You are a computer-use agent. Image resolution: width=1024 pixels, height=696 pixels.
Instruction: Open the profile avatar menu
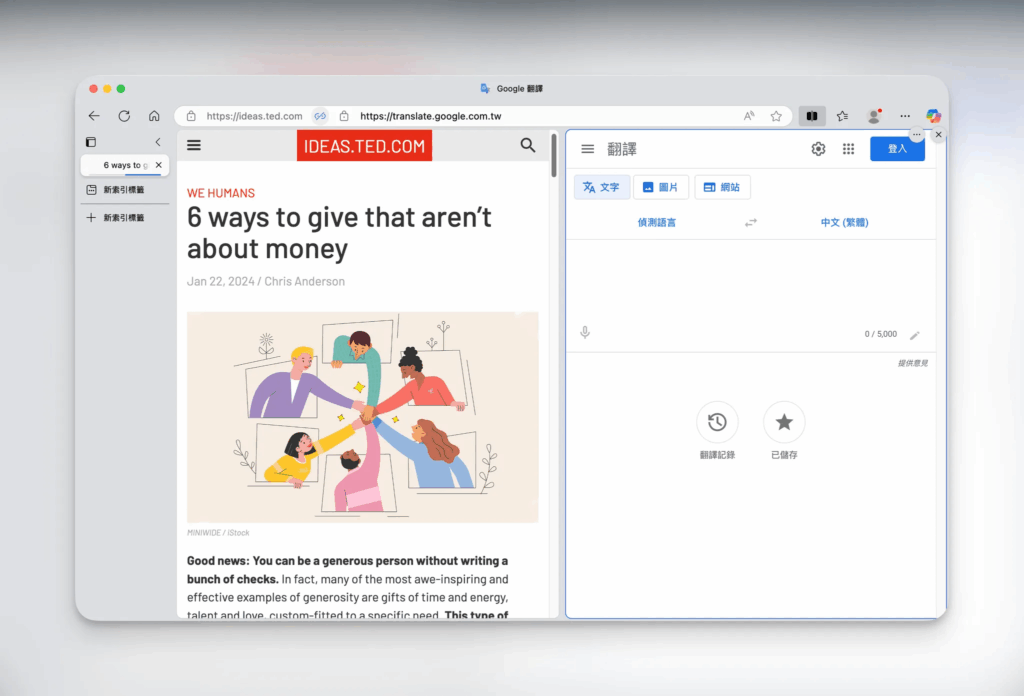pos(874,116)
